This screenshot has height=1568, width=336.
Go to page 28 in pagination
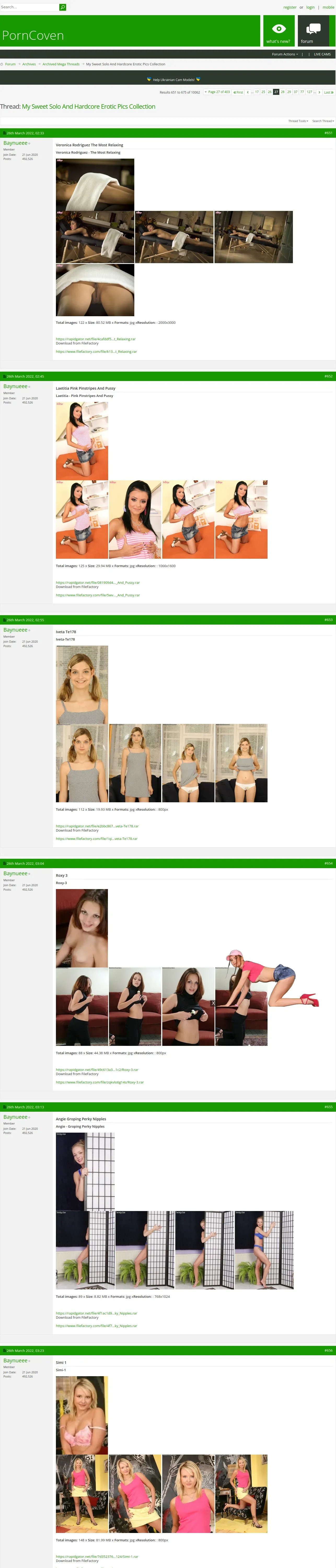[282, 92]
